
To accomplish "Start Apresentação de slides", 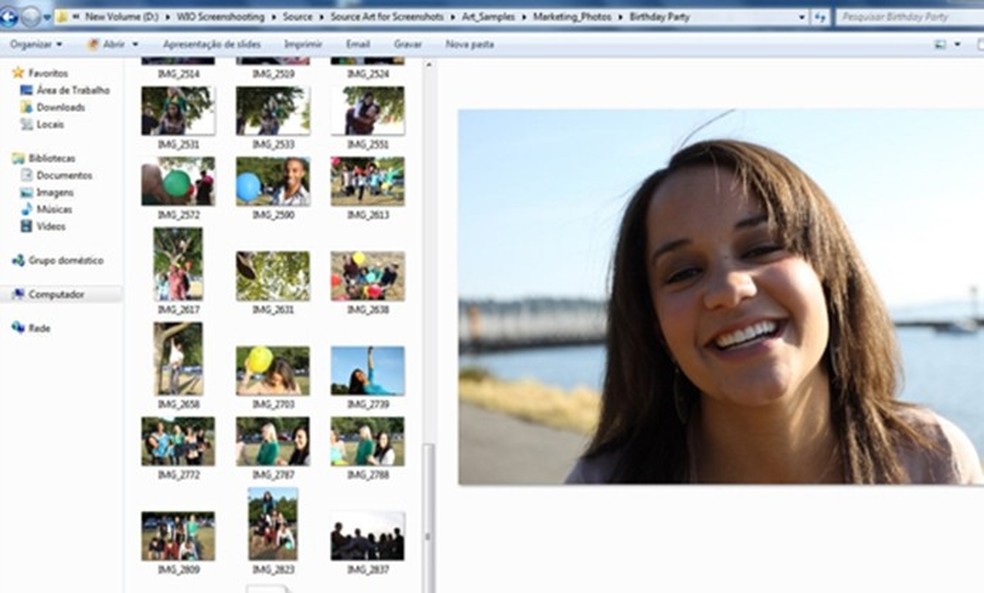I will point(211,45).
